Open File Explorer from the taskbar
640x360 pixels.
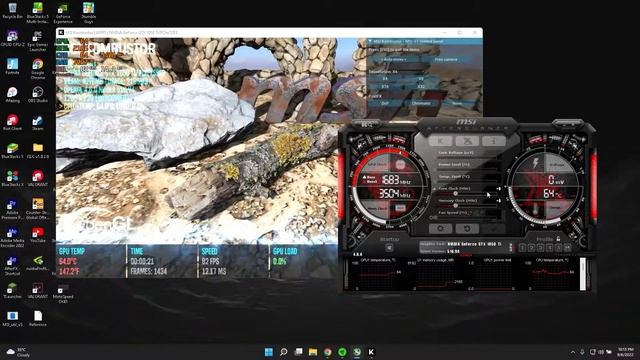pyautogui.click(x=313, y=352)
